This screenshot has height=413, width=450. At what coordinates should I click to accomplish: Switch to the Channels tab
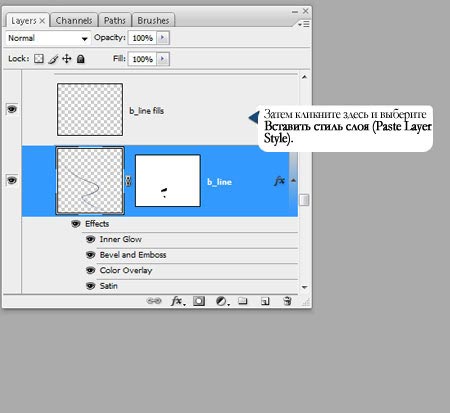click(x=74, y=21)
